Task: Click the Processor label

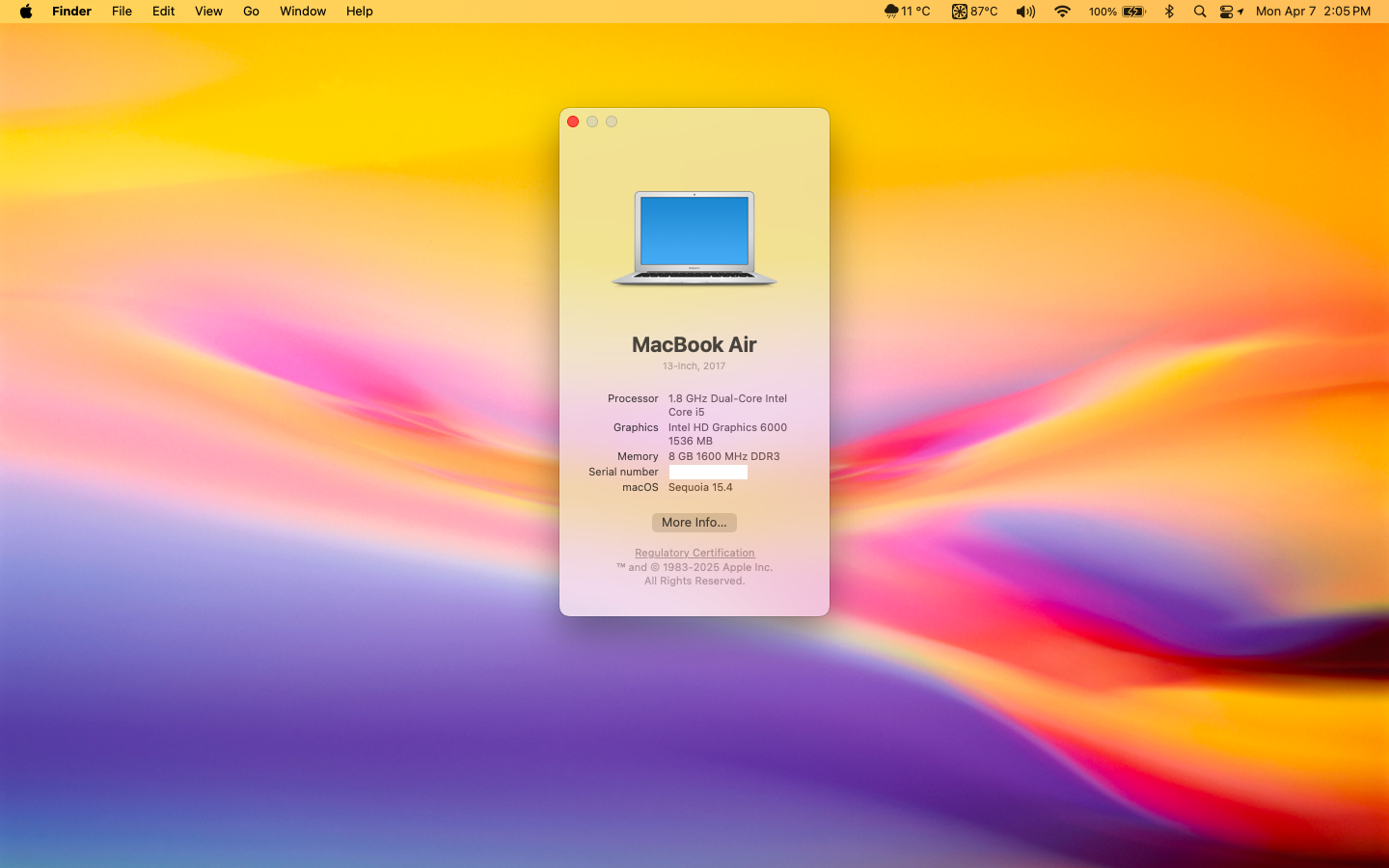Action: (x=633, y=398)
